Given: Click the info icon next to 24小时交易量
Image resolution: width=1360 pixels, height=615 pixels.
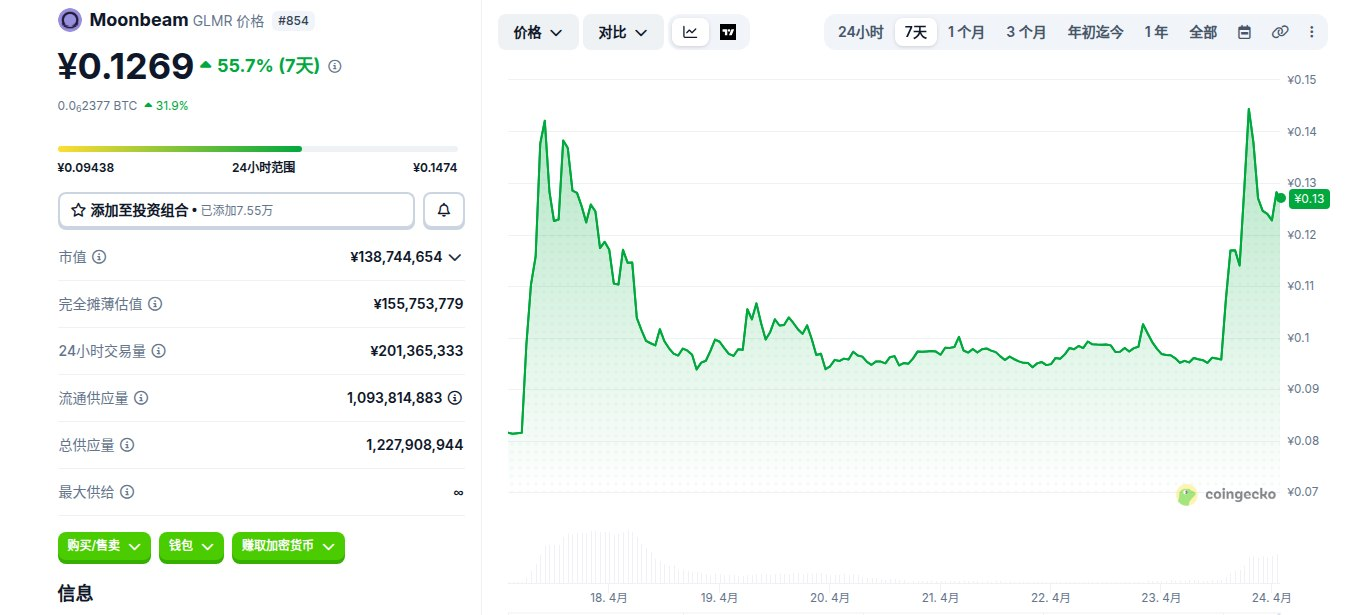Looking at the screenshot, I should point(158,351).
